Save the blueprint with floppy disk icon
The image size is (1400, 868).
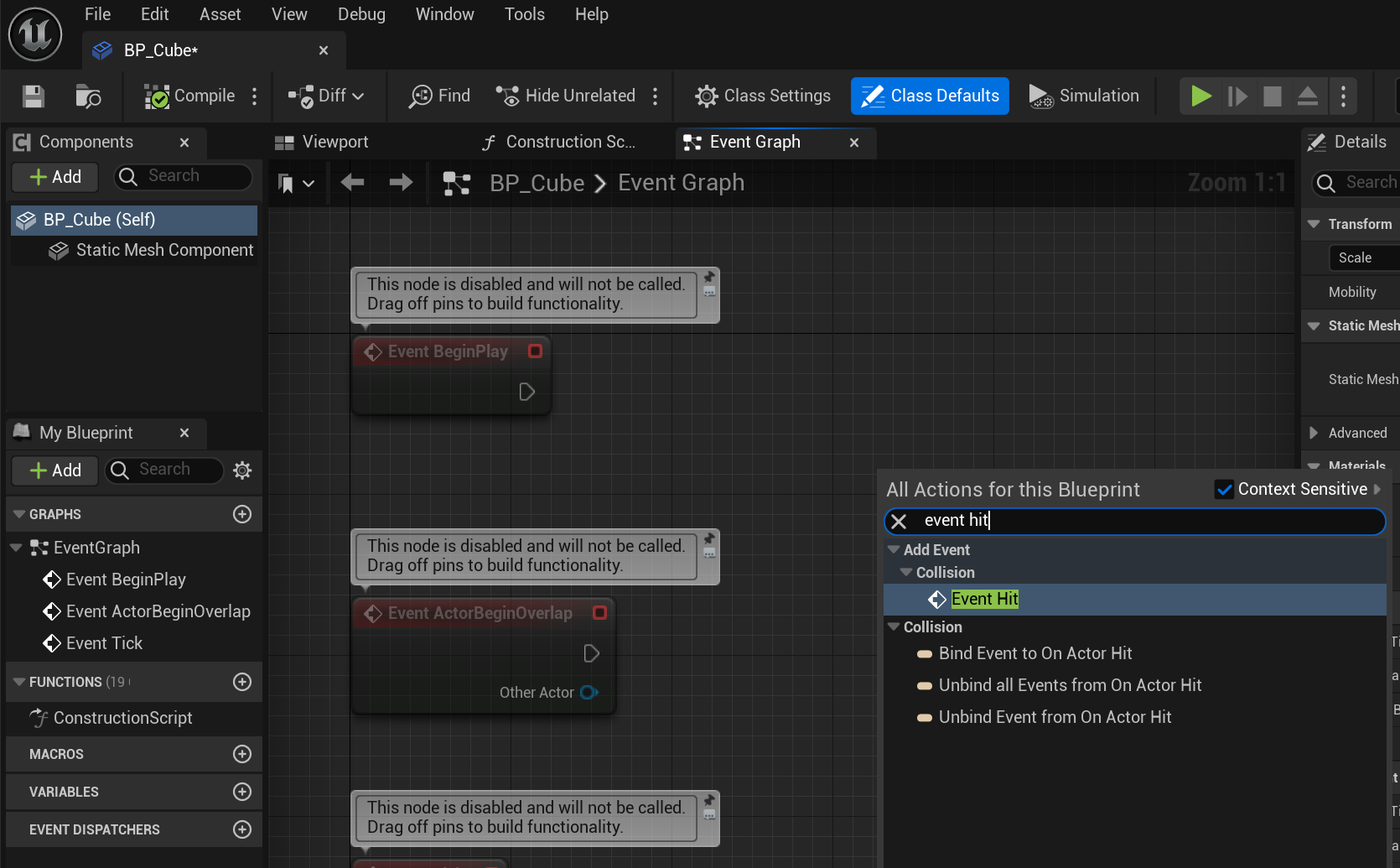pos(34,96)
